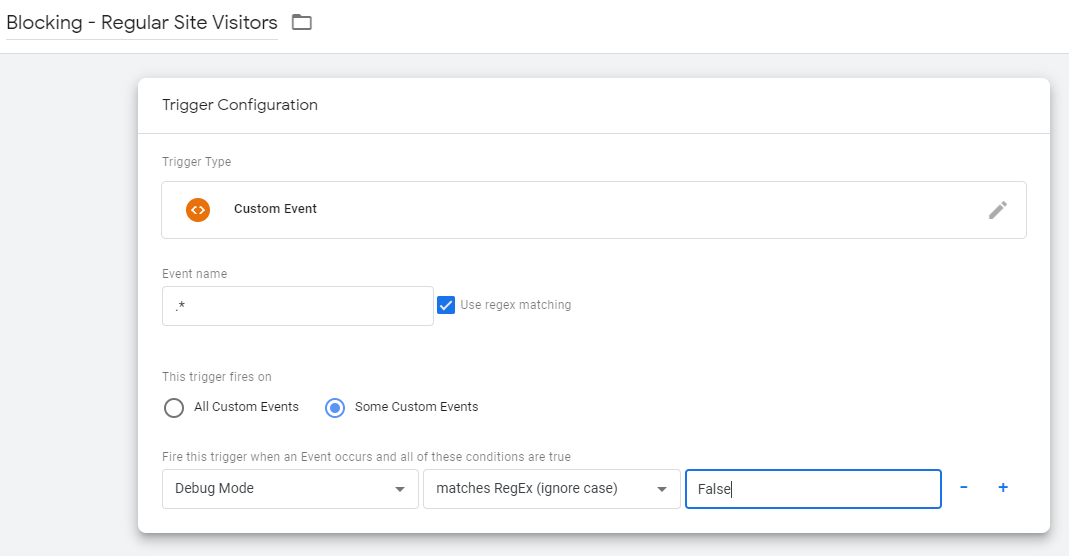This screenshot has width=1069, height=556.
Task: Click the trigger name Blocking - Regular Site Visitors
Action: [x=142, y=23]
